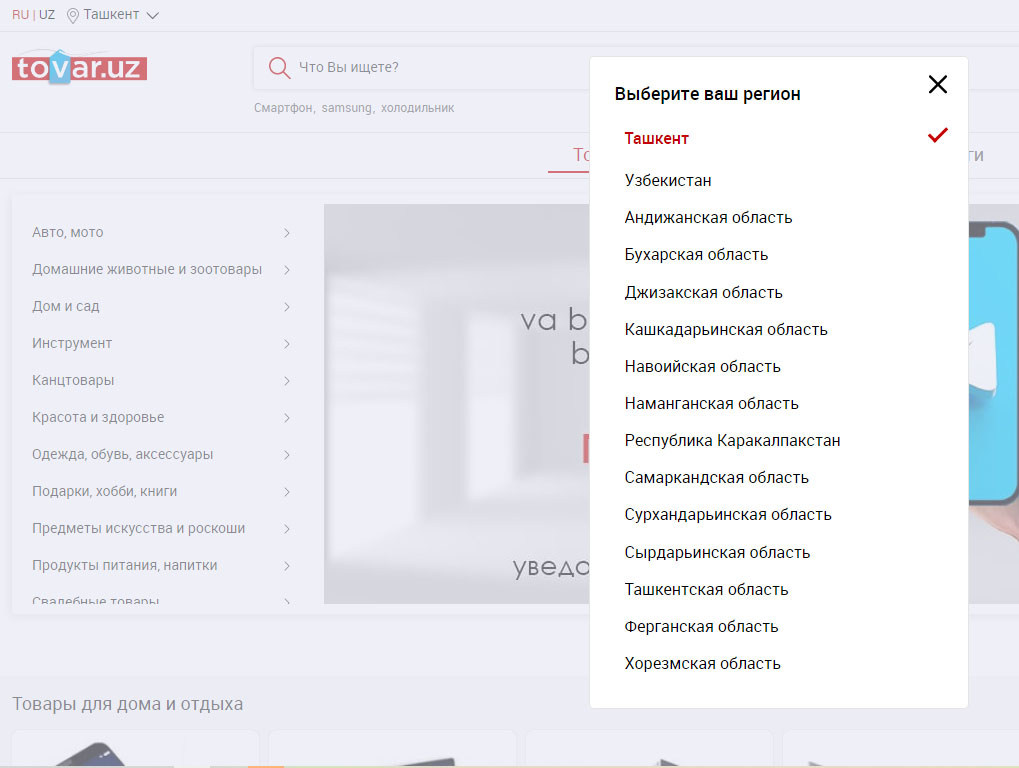Select Узбекистан as the region

coord(668,181)
